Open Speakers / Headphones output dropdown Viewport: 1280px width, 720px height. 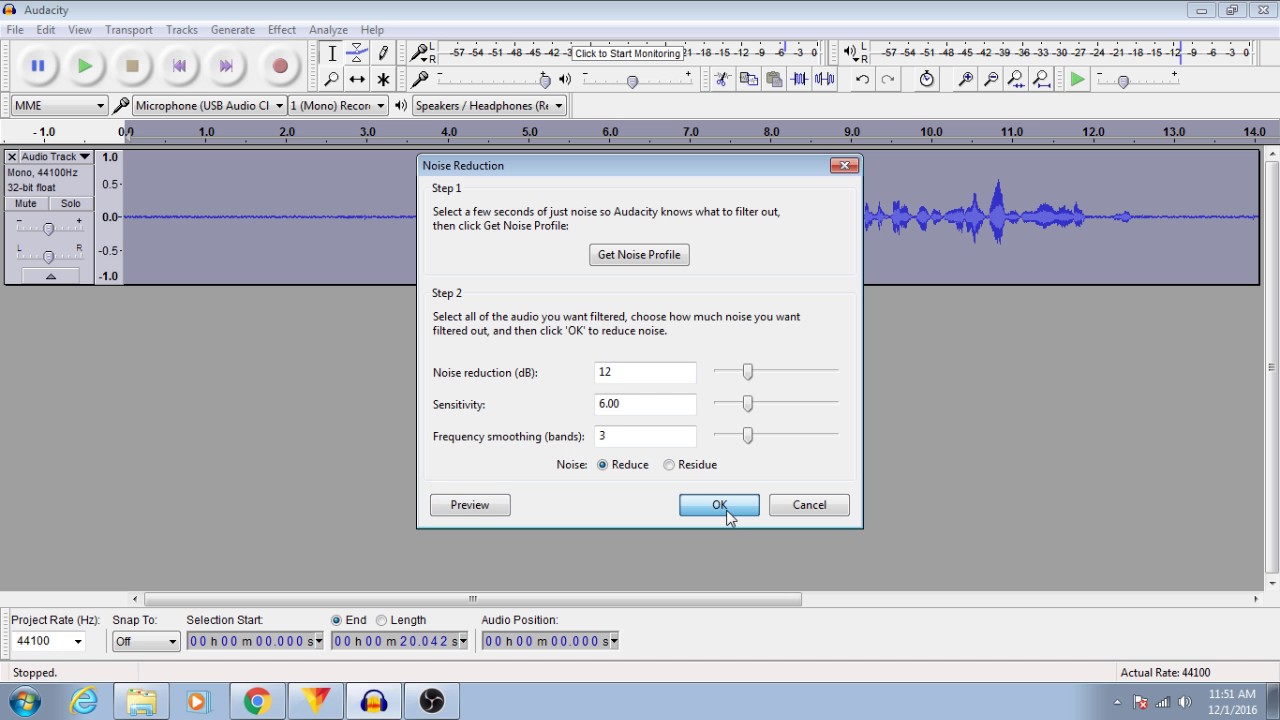point(489,105)
